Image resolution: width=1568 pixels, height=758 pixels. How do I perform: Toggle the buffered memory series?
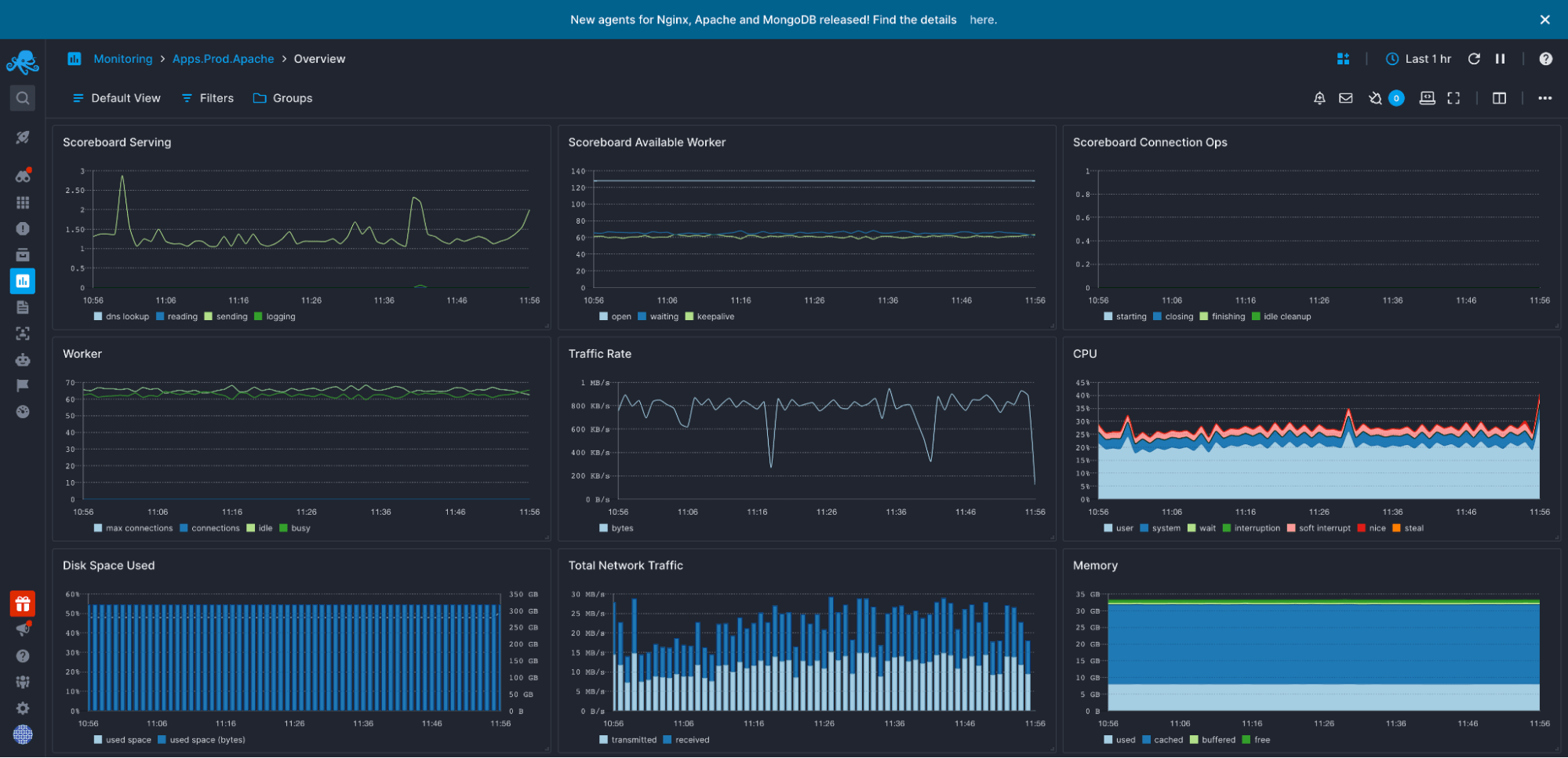coord(1212,740)
